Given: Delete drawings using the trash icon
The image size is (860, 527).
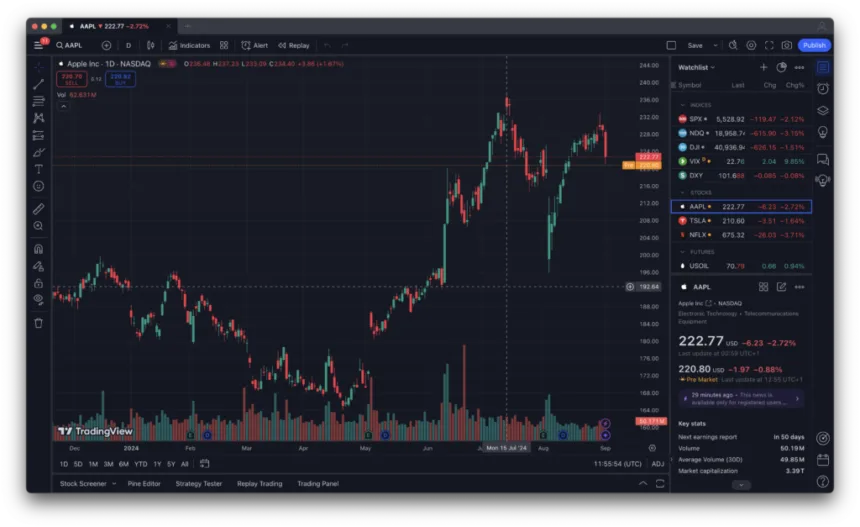Looking at the screenshot, I should click(38, 323).
